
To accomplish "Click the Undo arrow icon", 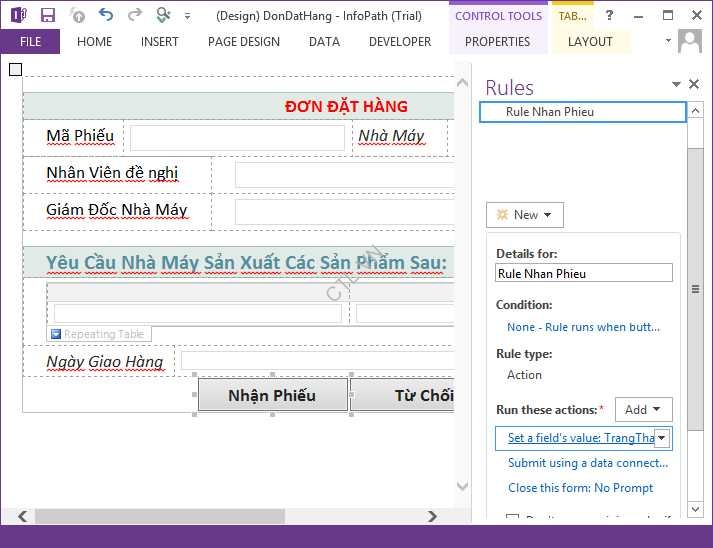I will click(106, 15).
